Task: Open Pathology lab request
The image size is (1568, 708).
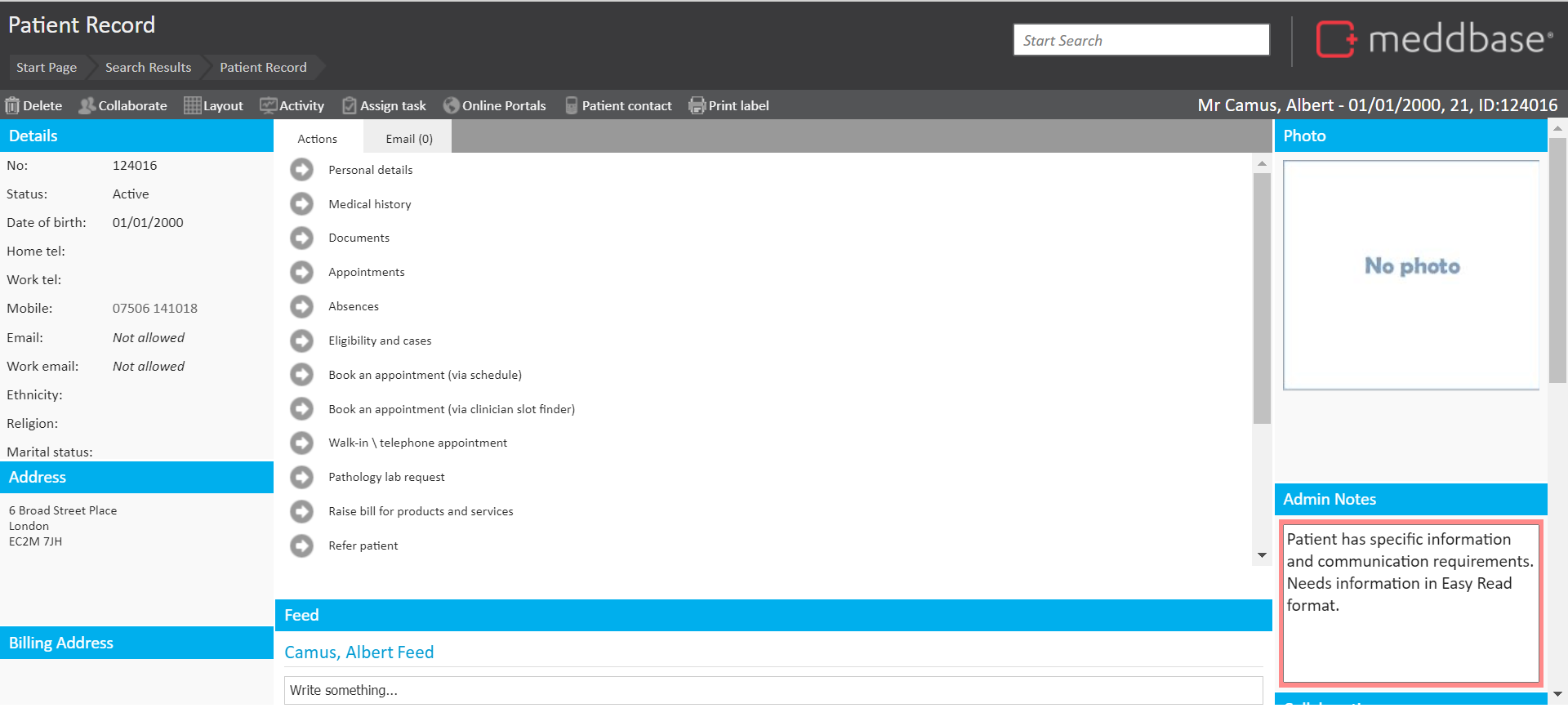Action: pos(386,477)
